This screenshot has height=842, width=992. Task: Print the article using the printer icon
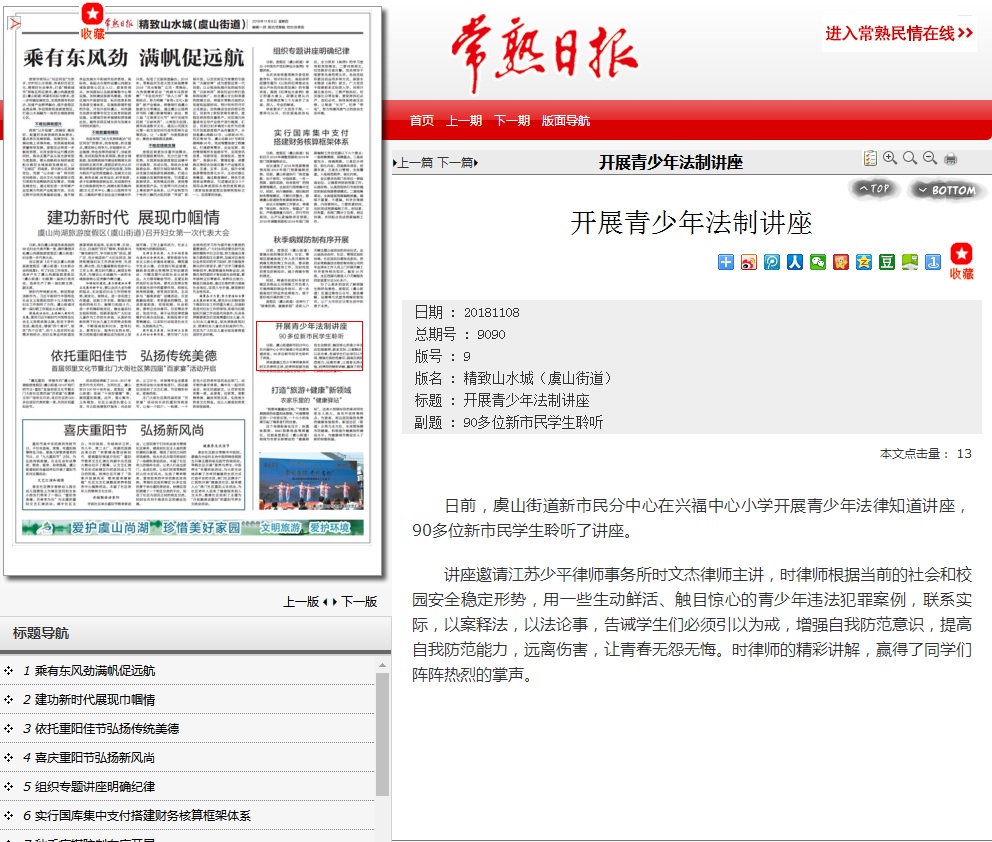pos(950,159)
